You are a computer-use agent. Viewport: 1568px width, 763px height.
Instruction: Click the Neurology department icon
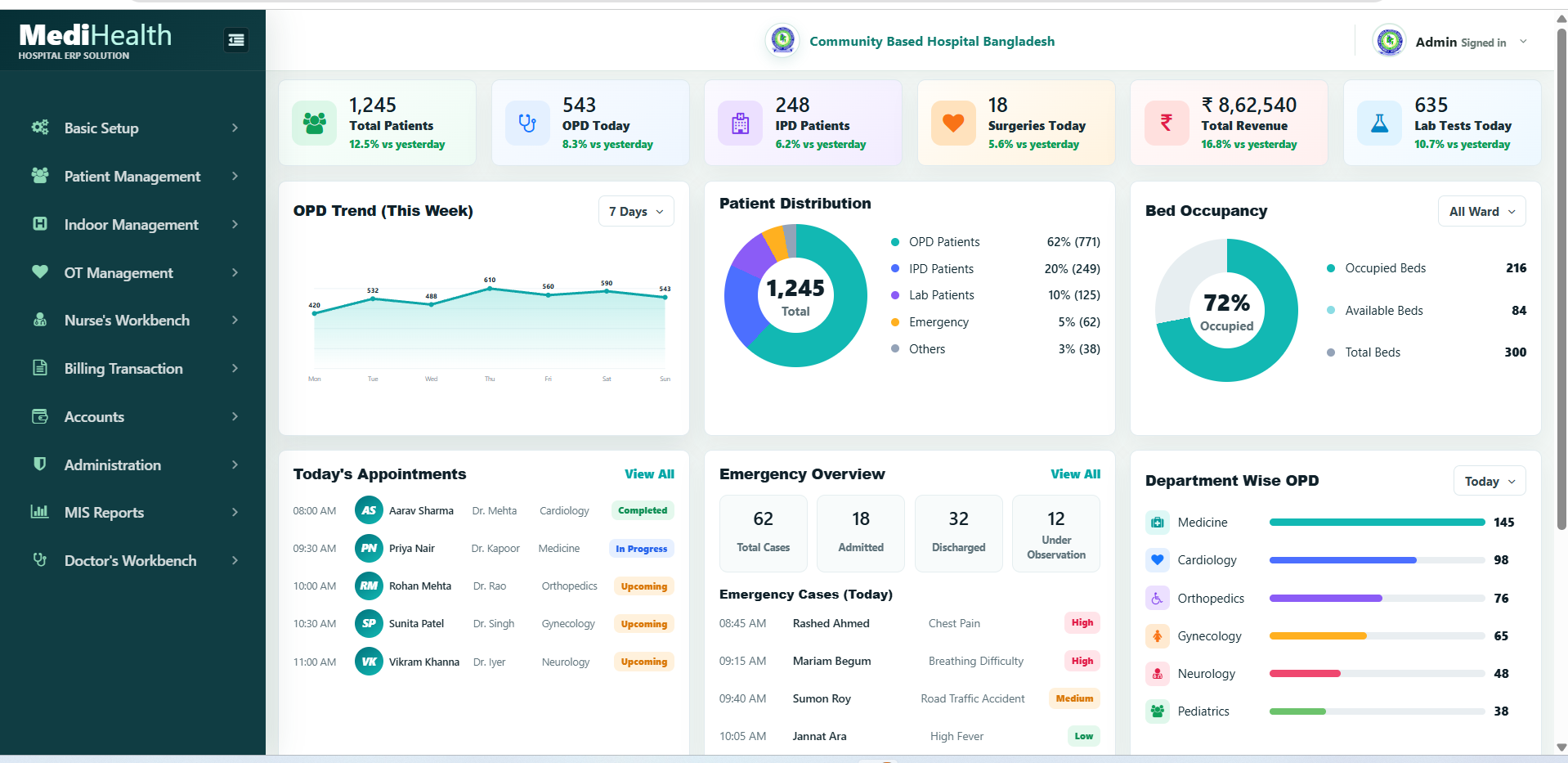tap(1157, 673)
